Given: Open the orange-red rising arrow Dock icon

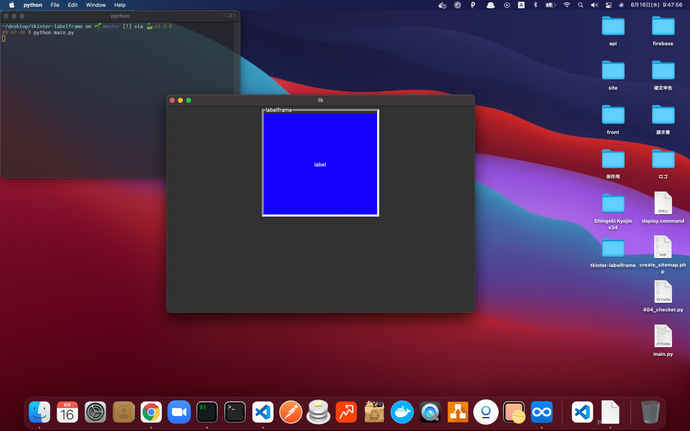Looking at the screenshot, I should click(346, 413).
